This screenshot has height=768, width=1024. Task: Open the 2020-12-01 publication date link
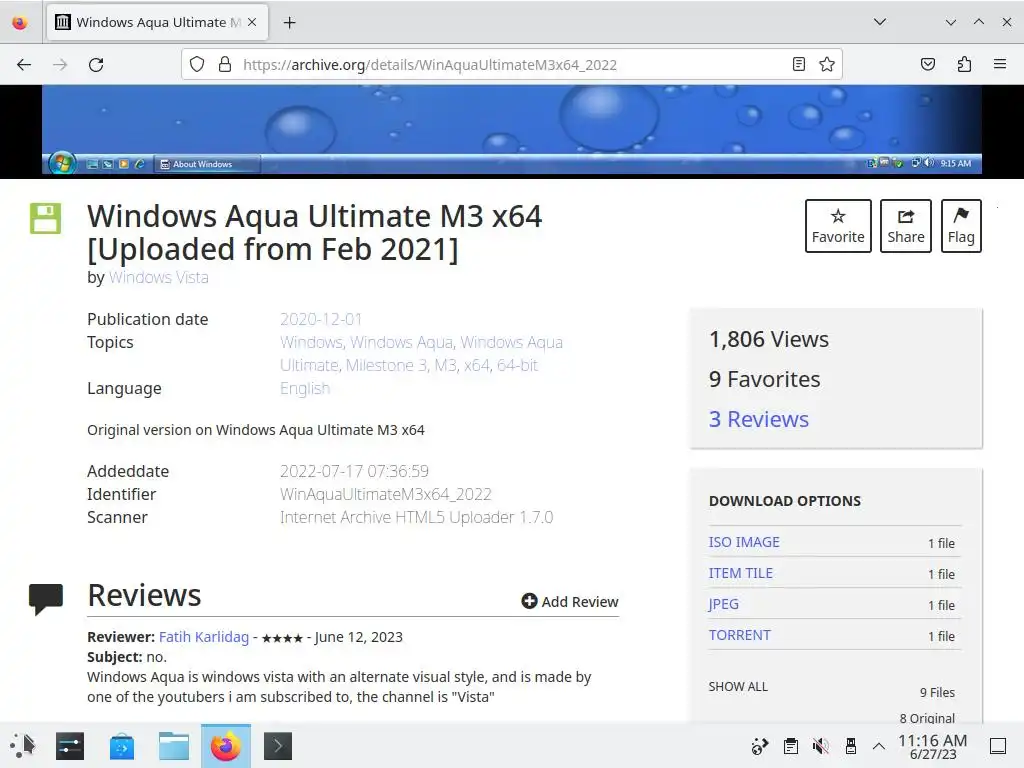(x=321, y=319)
